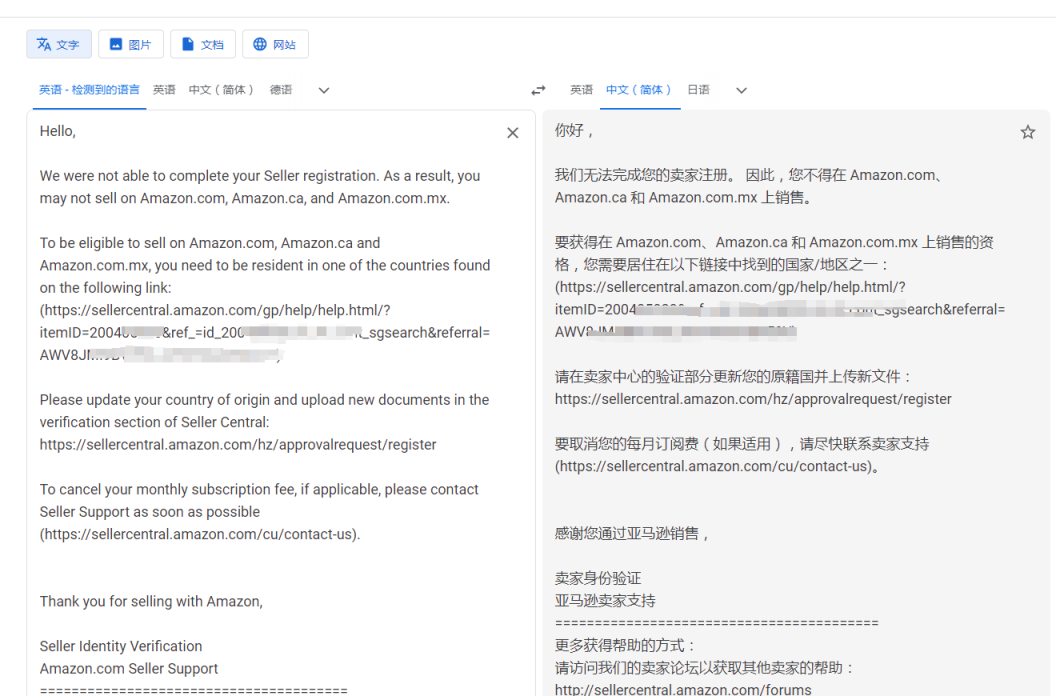
Task: Click 'Amazon.com Seller Support' in source text
Action: (129, 668)
